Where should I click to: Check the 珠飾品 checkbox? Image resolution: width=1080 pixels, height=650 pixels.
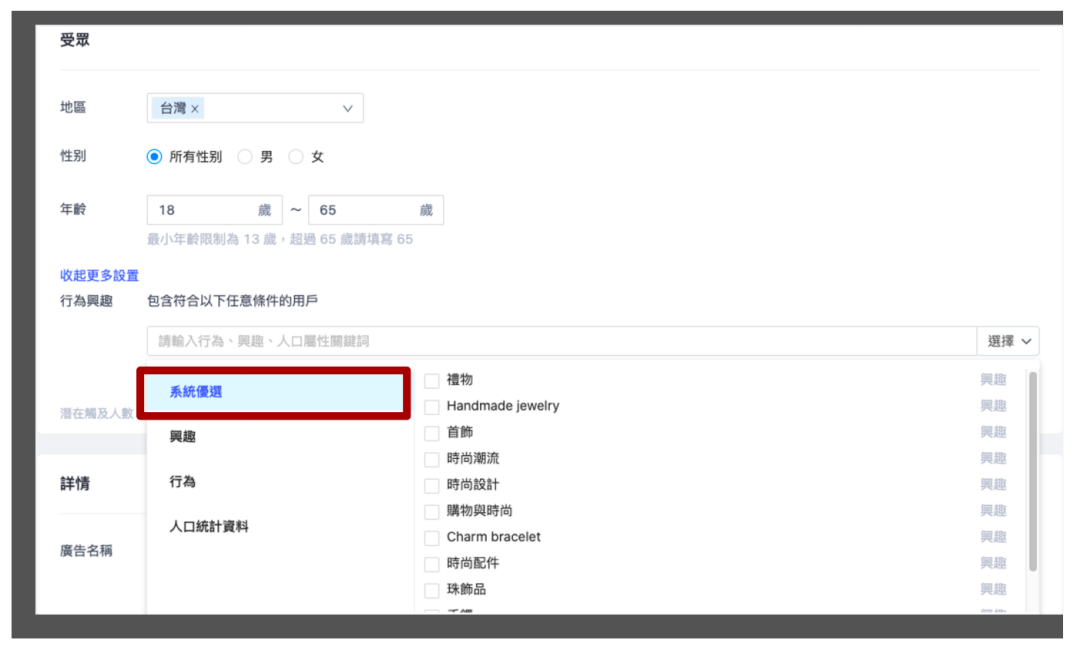pyautogui.click(x=432, y=589)
